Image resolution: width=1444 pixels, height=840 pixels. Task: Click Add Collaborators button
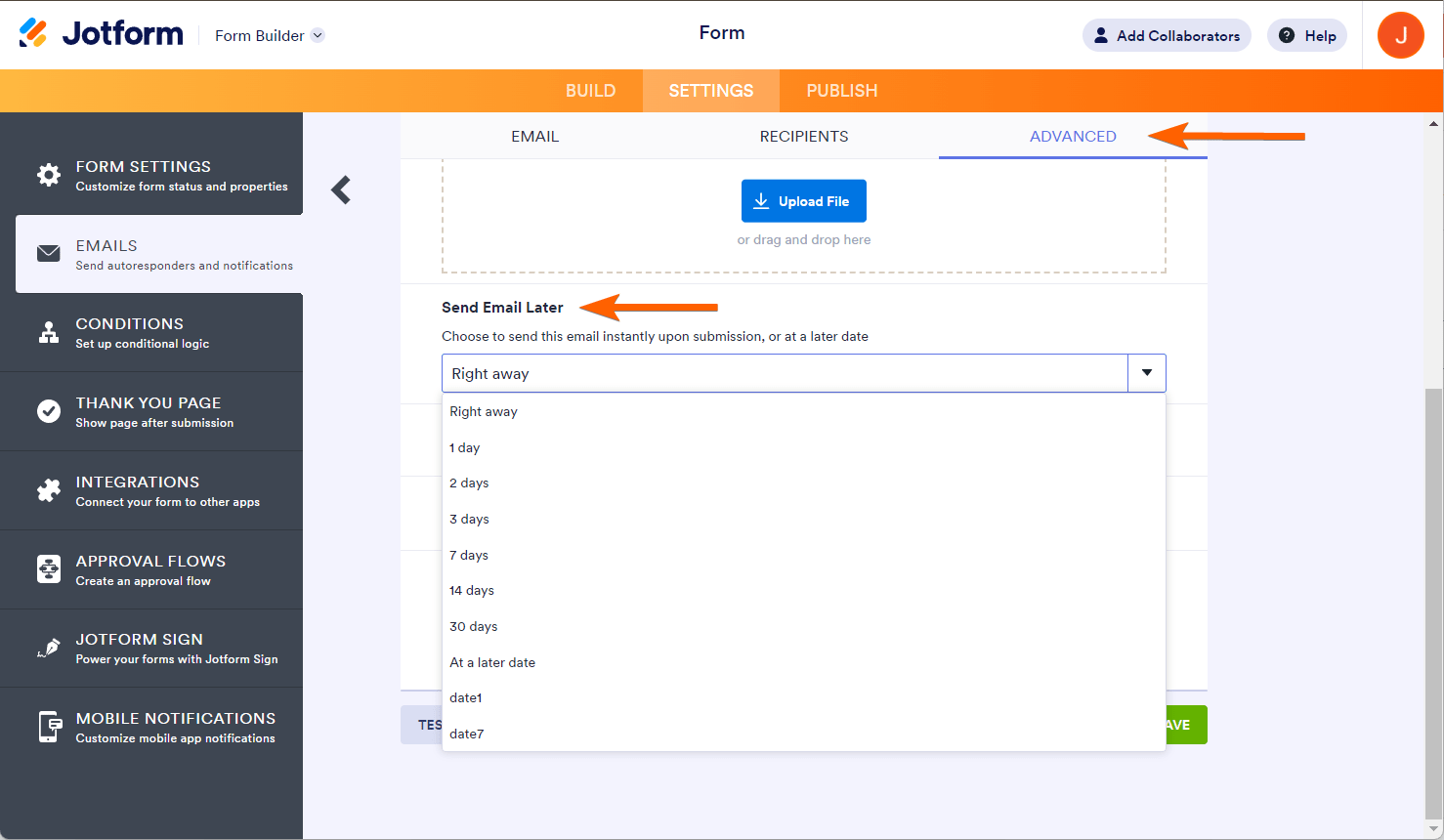pyautogui.click(x=1167, y=36)
